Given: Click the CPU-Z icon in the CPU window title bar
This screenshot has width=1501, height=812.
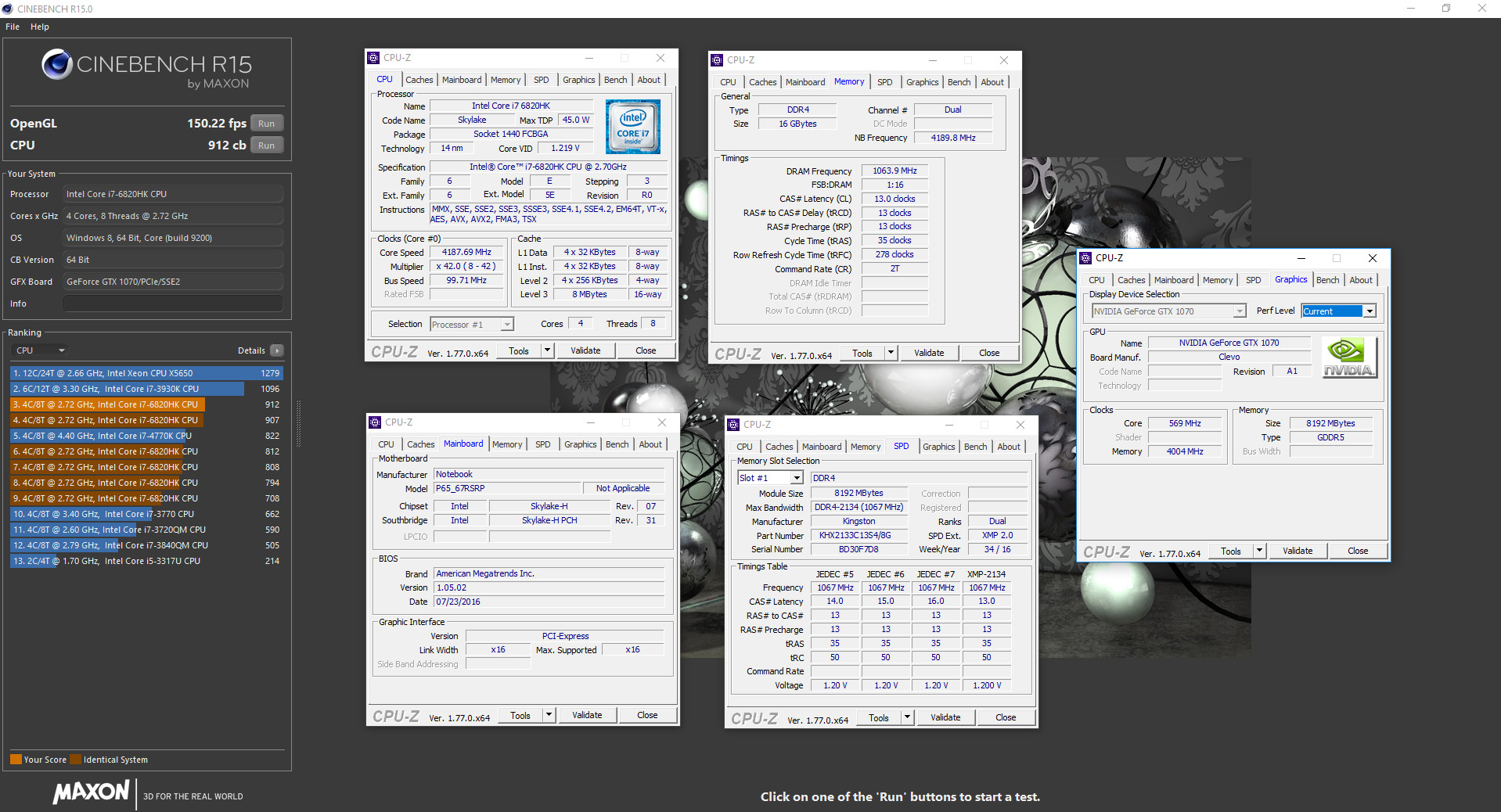Looking at the screenshot, I should [373, 58].
